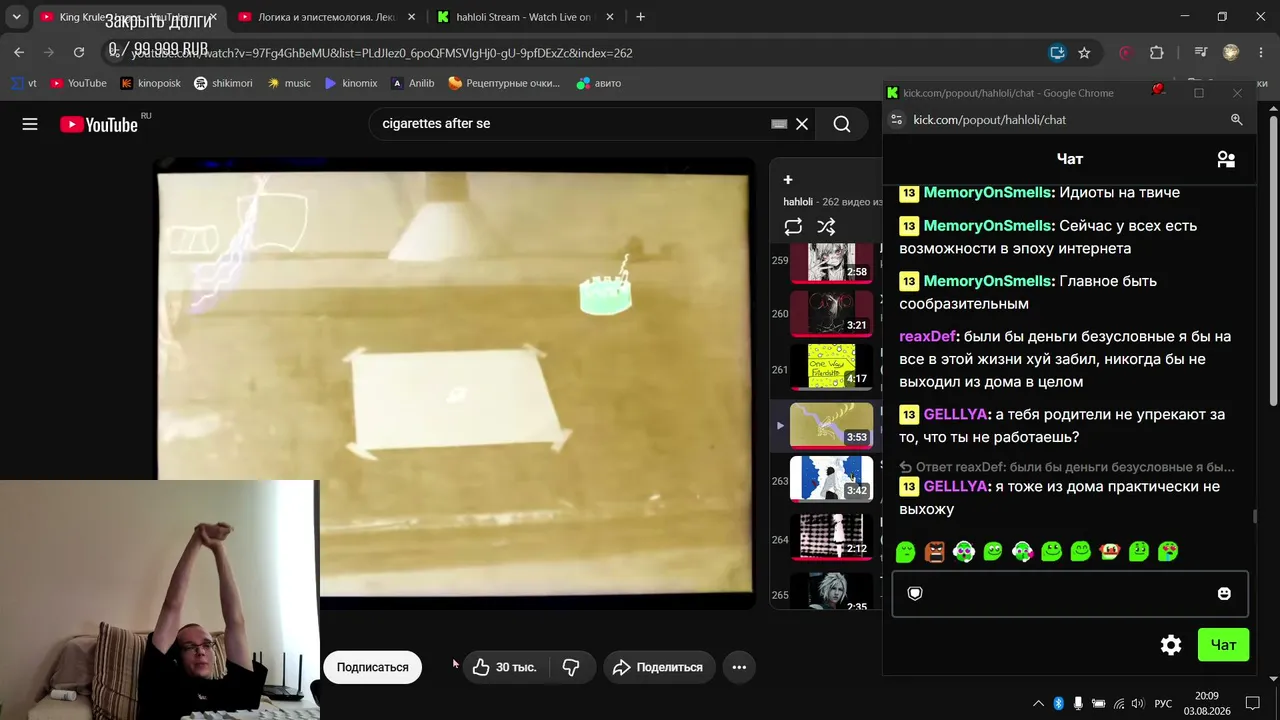Viewport: 1280px width, 720px height.
Task: Play playlist video 261 thumbnail
Action: tap(831, 368)
